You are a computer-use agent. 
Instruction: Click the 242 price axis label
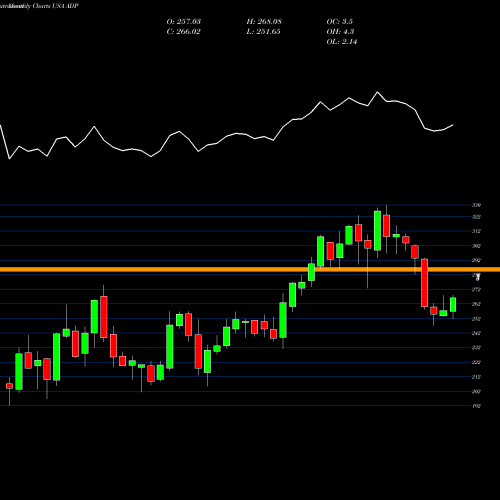tap(476, 333)
